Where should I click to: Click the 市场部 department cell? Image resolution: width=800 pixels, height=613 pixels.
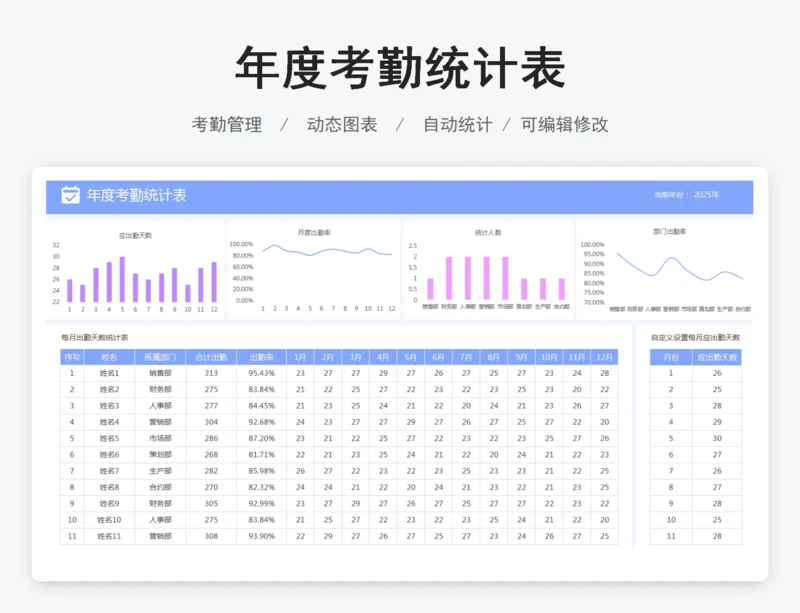coord(160,438)
